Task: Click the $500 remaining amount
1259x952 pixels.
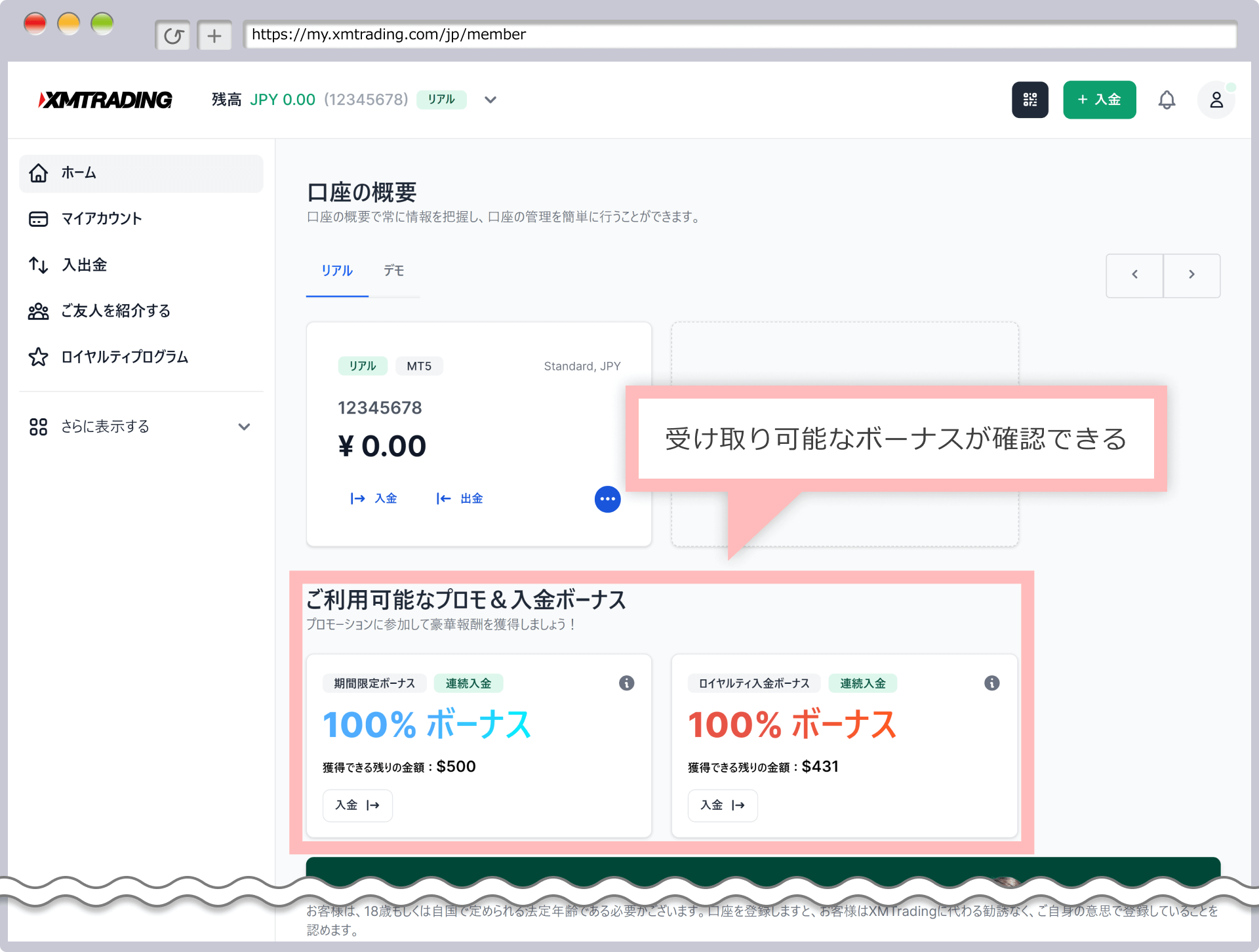Action: [456, 766]
